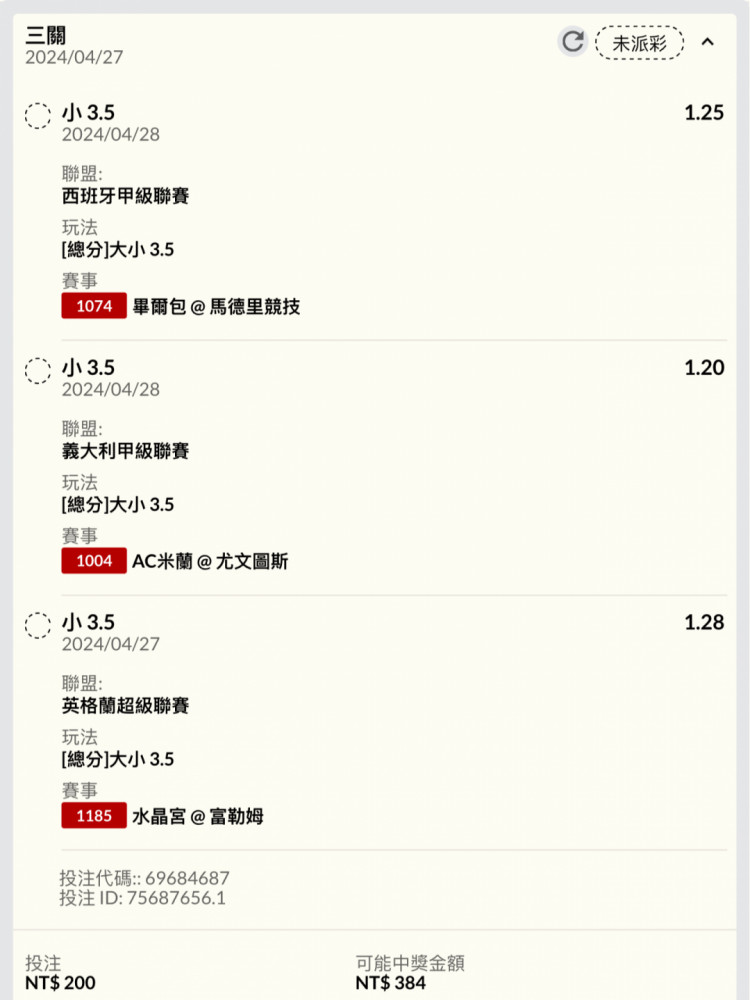Click the 三關 parlay title
This screenshot has height=1000, width=750.
point(45,35)
